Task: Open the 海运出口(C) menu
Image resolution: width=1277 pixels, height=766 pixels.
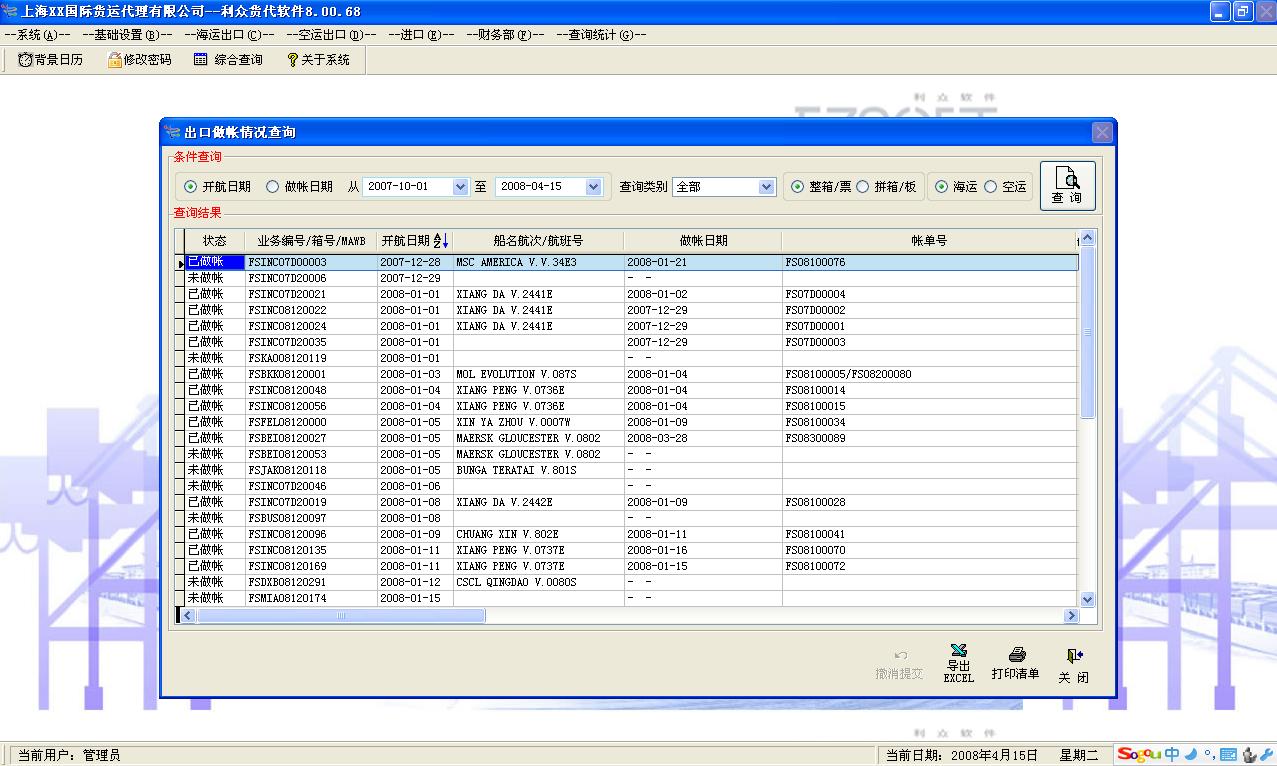Action: (x=229, y=34)
